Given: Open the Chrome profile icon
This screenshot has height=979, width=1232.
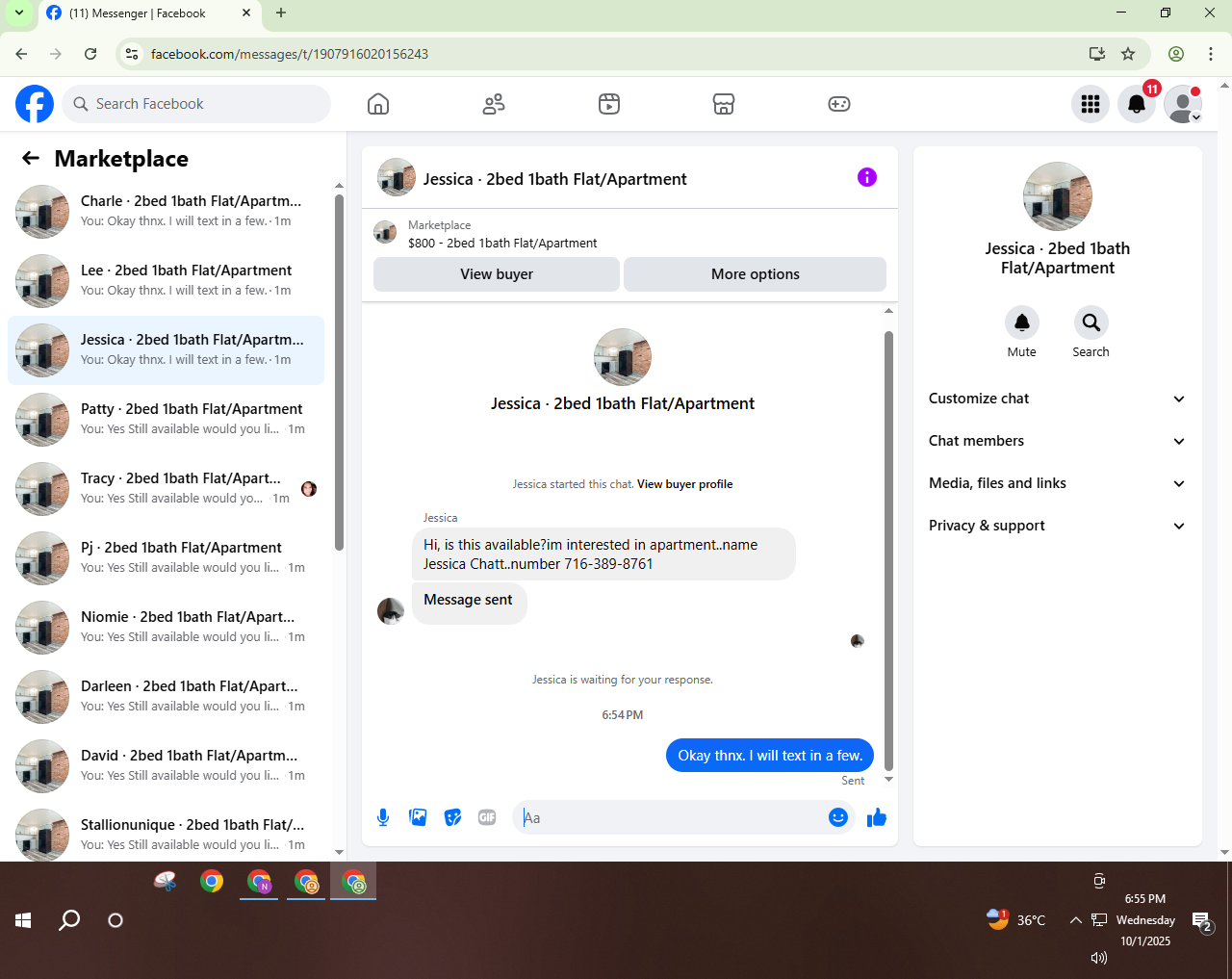Looking at the screenshot, I should click(x=1176, y=54).
